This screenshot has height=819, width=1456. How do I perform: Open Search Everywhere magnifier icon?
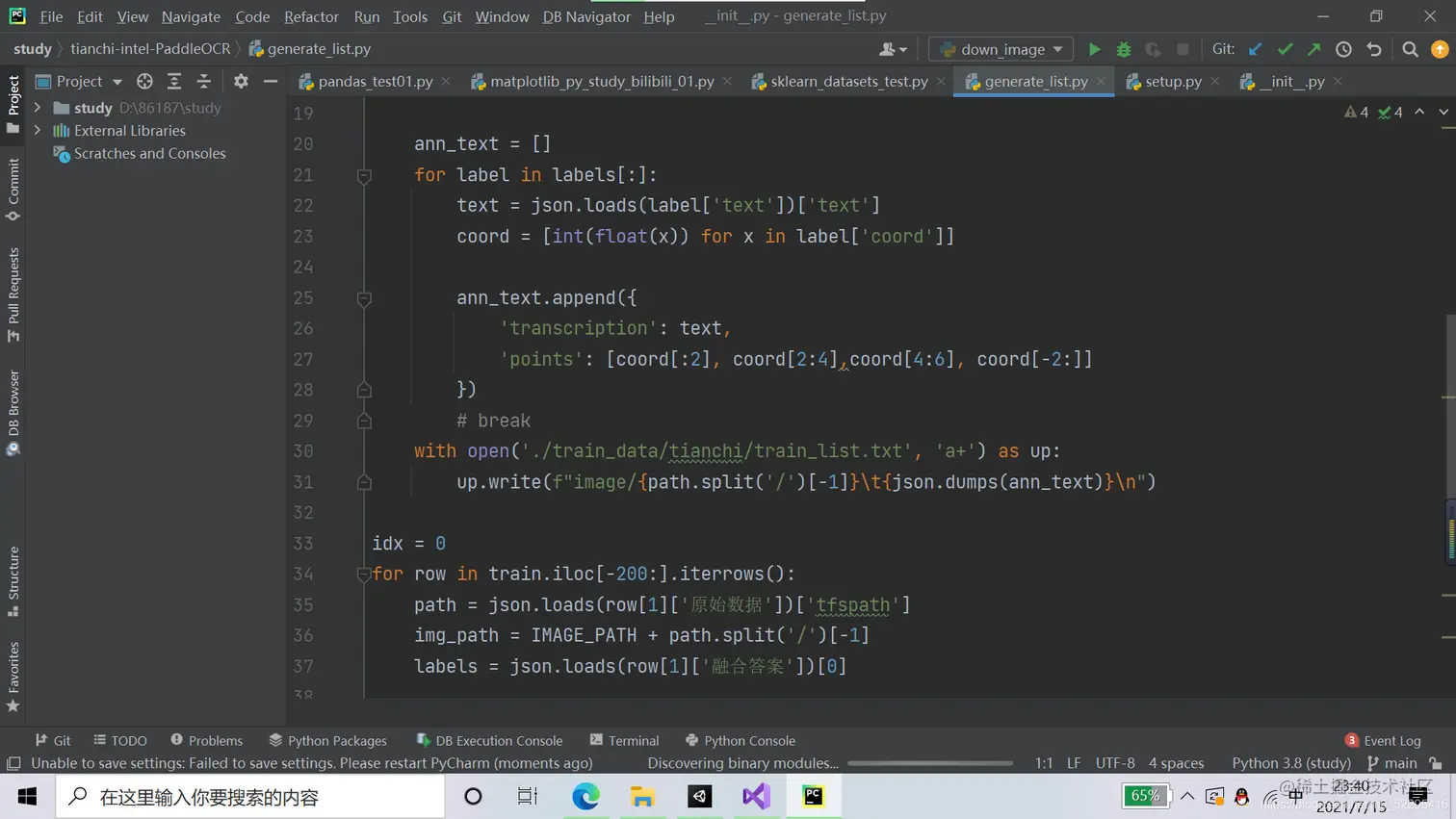tap(1410, 49)
